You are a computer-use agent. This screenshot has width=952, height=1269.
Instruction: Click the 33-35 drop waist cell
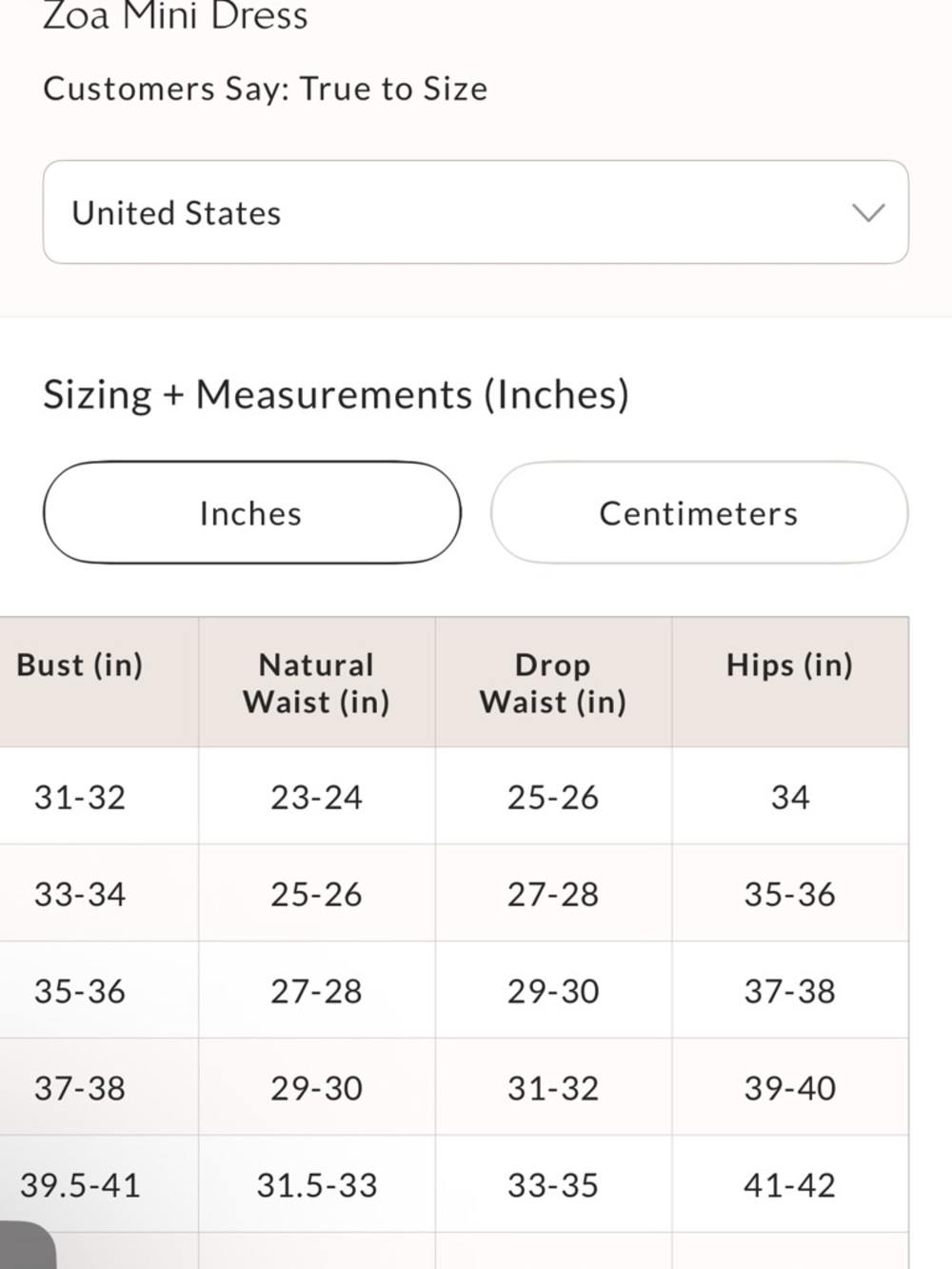(x=553, y=1185)
